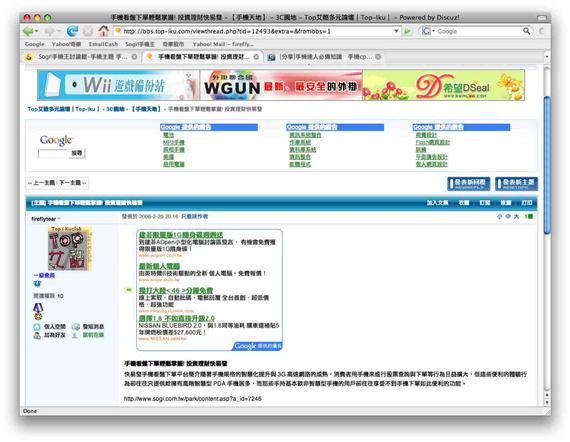Toggle the toolbar pill button in title bar
This screenshot has width=570, height=442.
542,17
